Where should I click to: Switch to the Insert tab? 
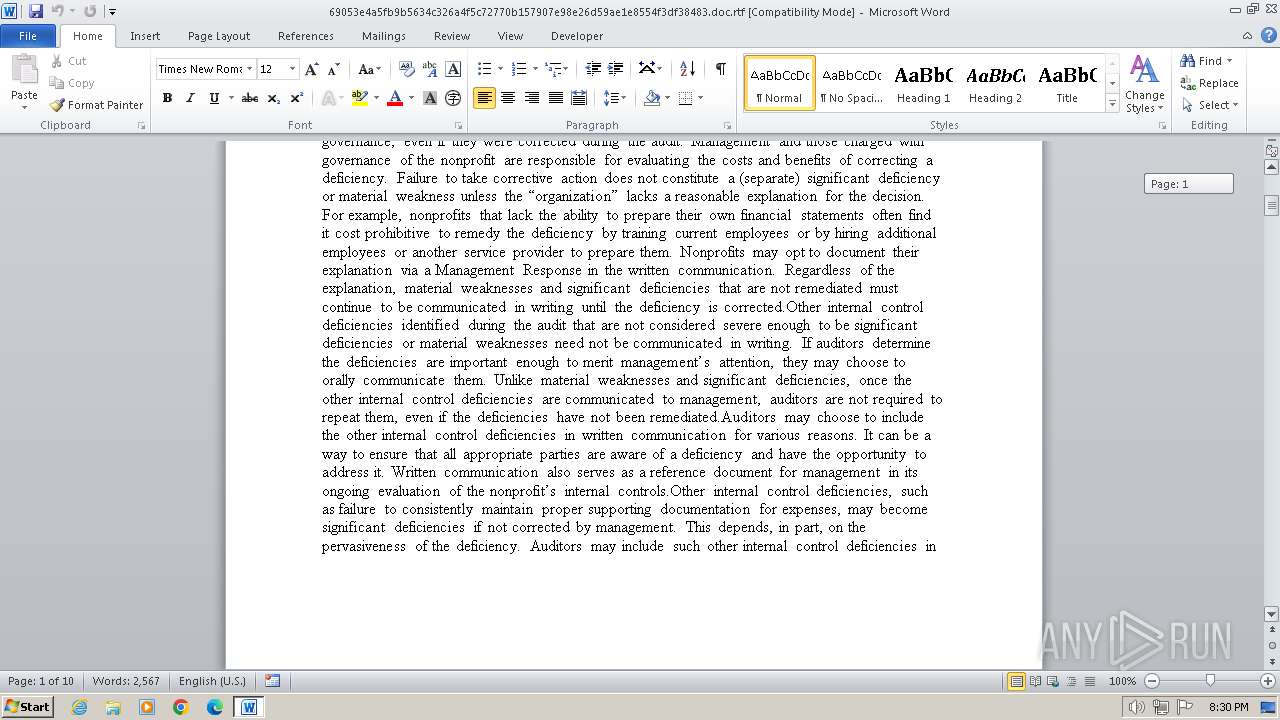[x=145, y=36]
